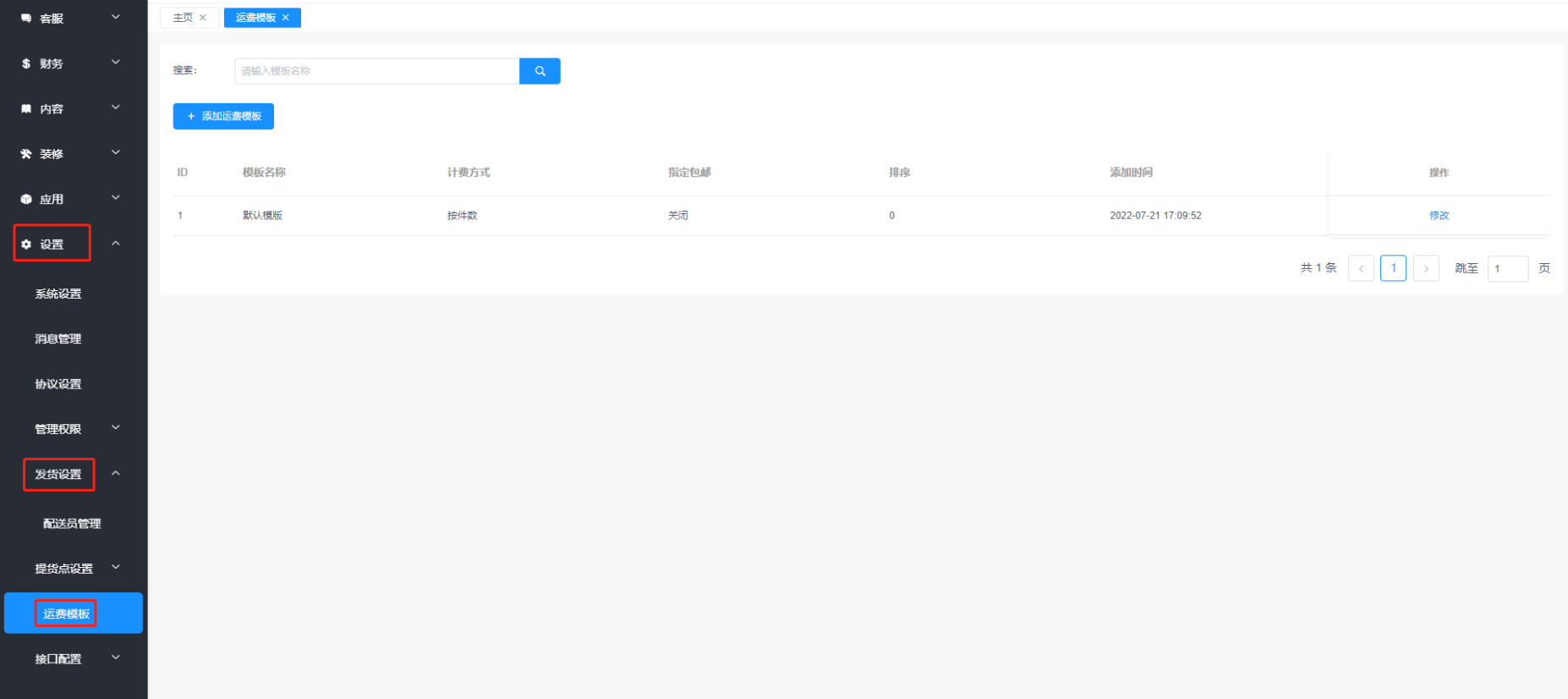Collapse the 发货设置 submenu

click(x=116, y=474)
